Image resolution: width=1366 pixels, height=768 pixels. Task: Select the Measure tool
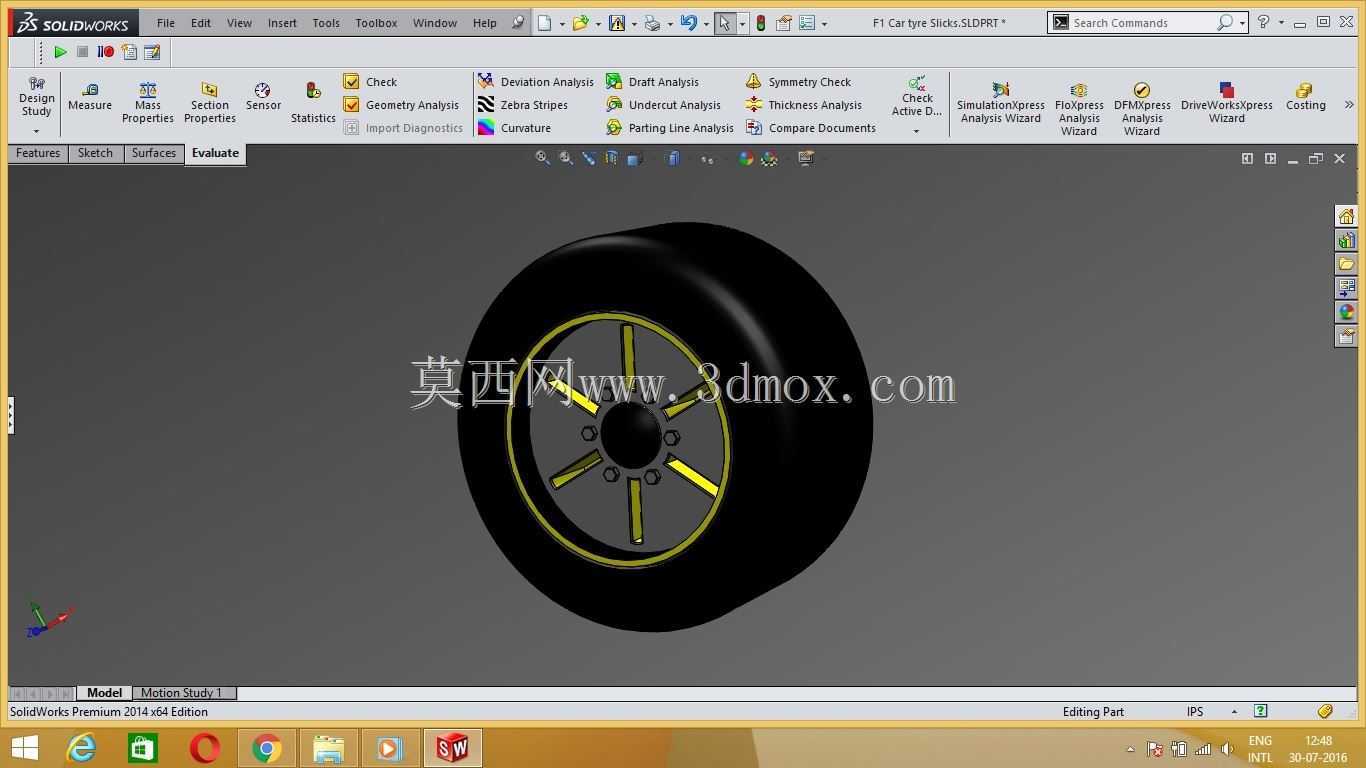[x=90, y=97]
